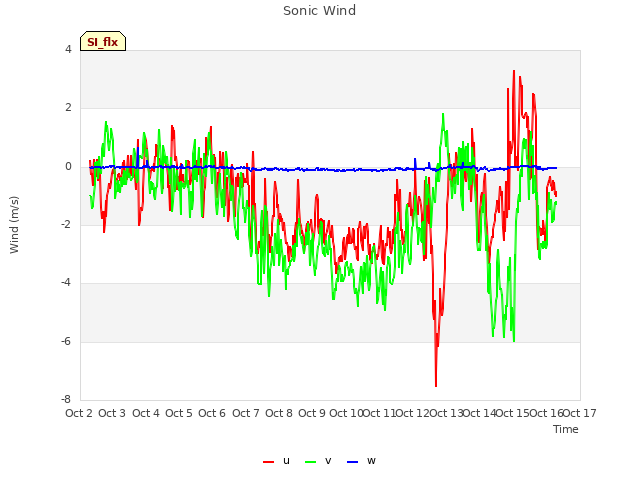The height and width of the screenshot is (480, 640).
Task: Click the green v peak near Oct 13
Action: pos(443,114)
